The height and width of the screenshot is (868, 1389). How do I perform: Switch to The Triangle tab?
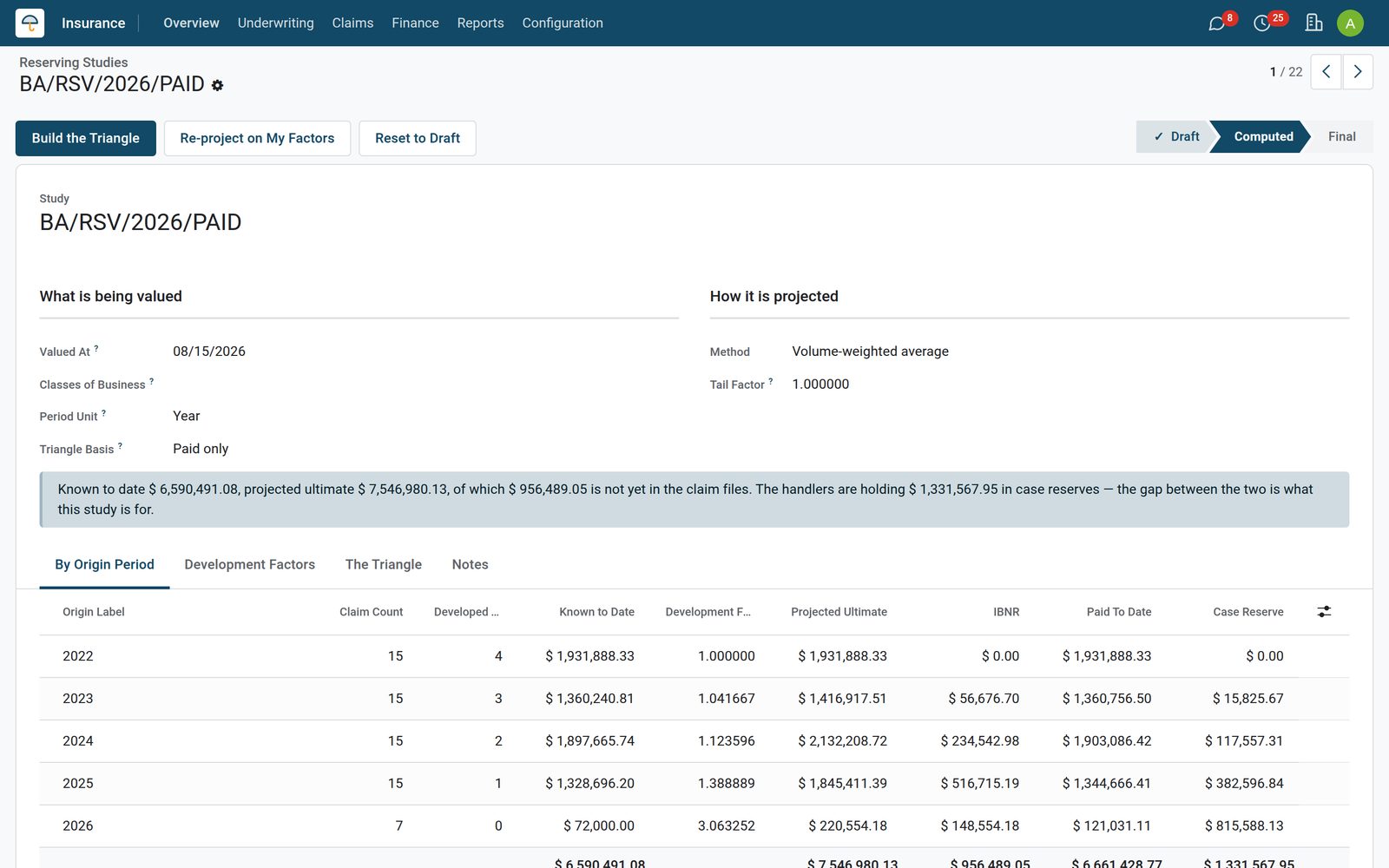pyautogui.click(x=384, y=564)
